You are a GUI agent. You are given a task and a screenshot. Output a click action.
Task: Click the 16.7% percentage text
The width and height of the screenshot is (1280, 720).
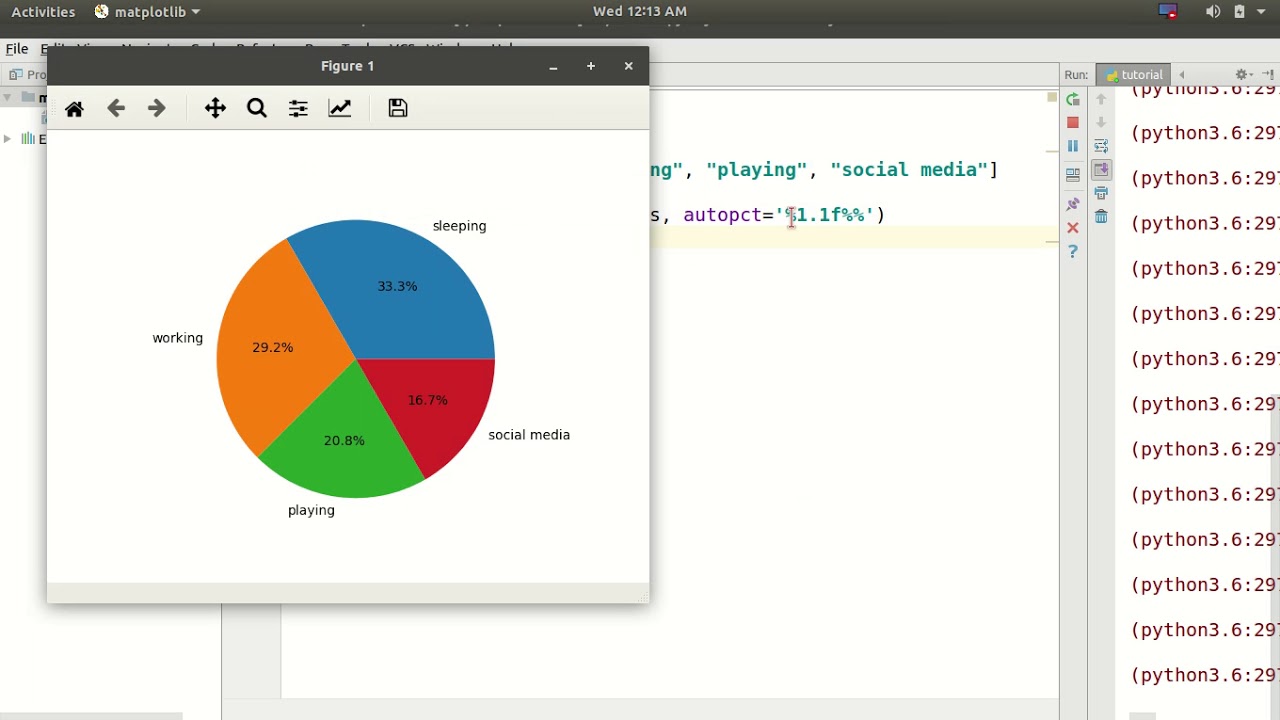[427, 400]
